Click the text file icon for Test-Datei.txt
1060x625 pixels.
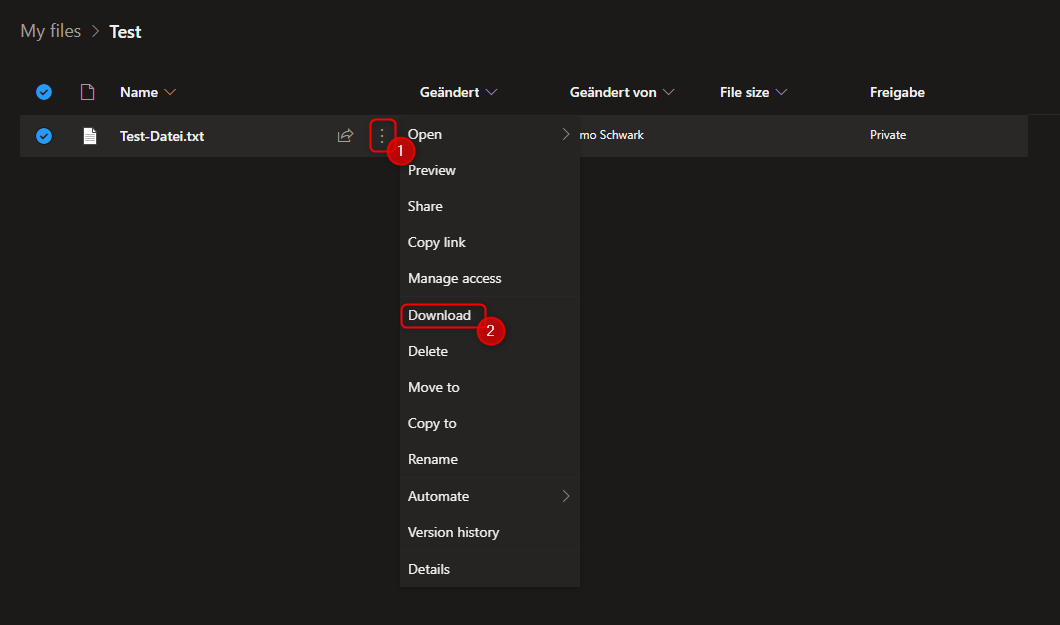tap(89, 136)
